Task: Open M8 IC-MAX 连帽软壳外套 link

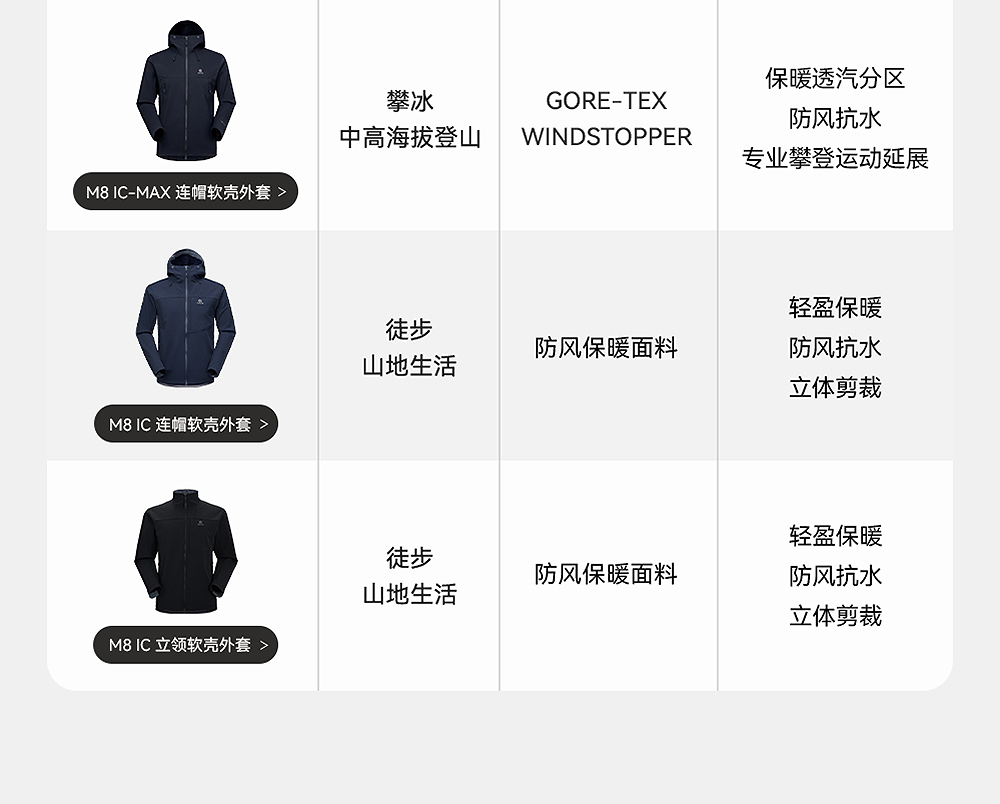Action: [x=186, y=191]
